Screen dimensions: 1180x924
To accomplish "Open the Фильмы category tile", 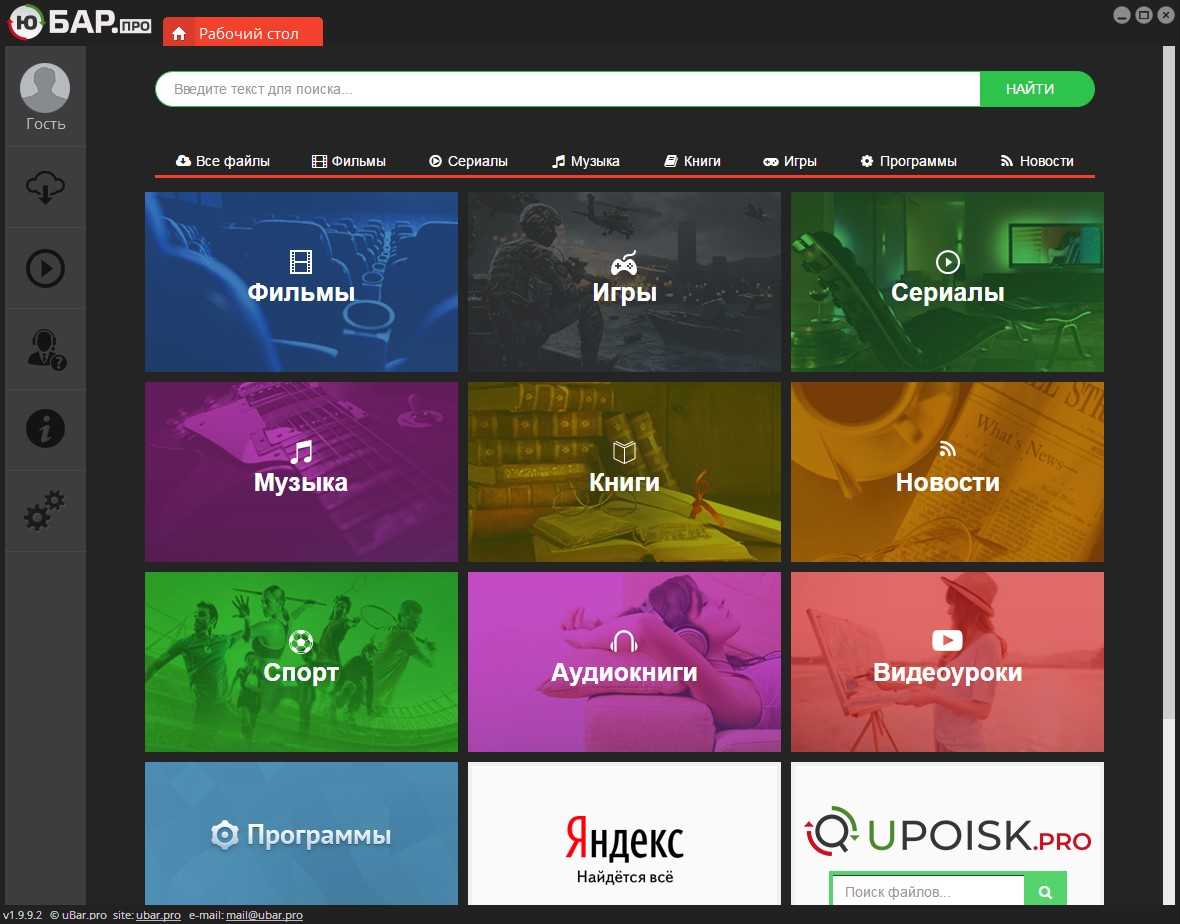I will pyautogui.click(x=301, y=282).
